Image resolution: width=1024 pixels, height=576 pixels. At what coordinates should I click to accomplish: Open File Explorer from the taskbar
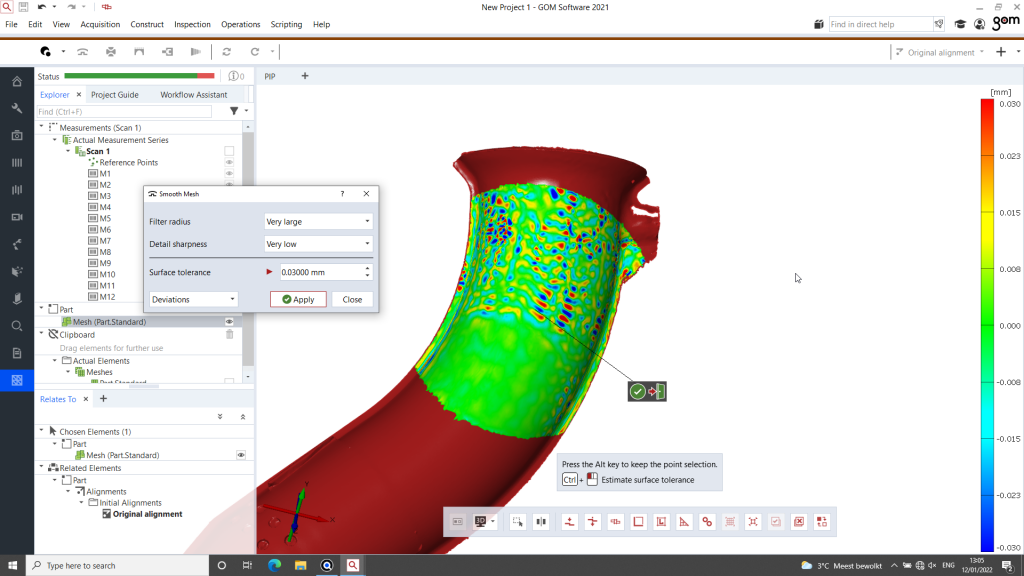(300, 566)
